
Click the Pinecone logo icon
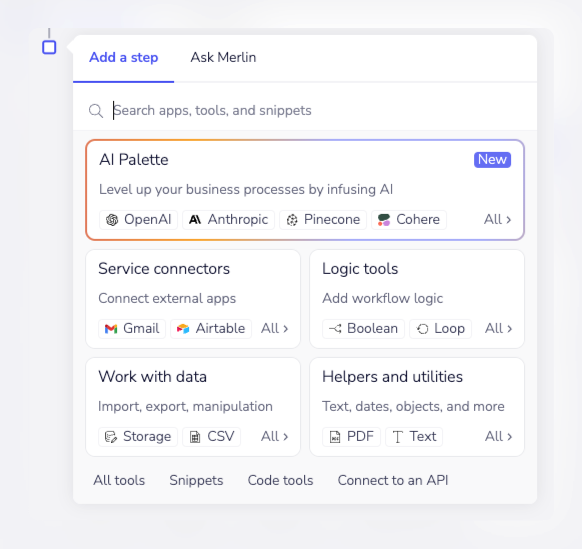292,220
